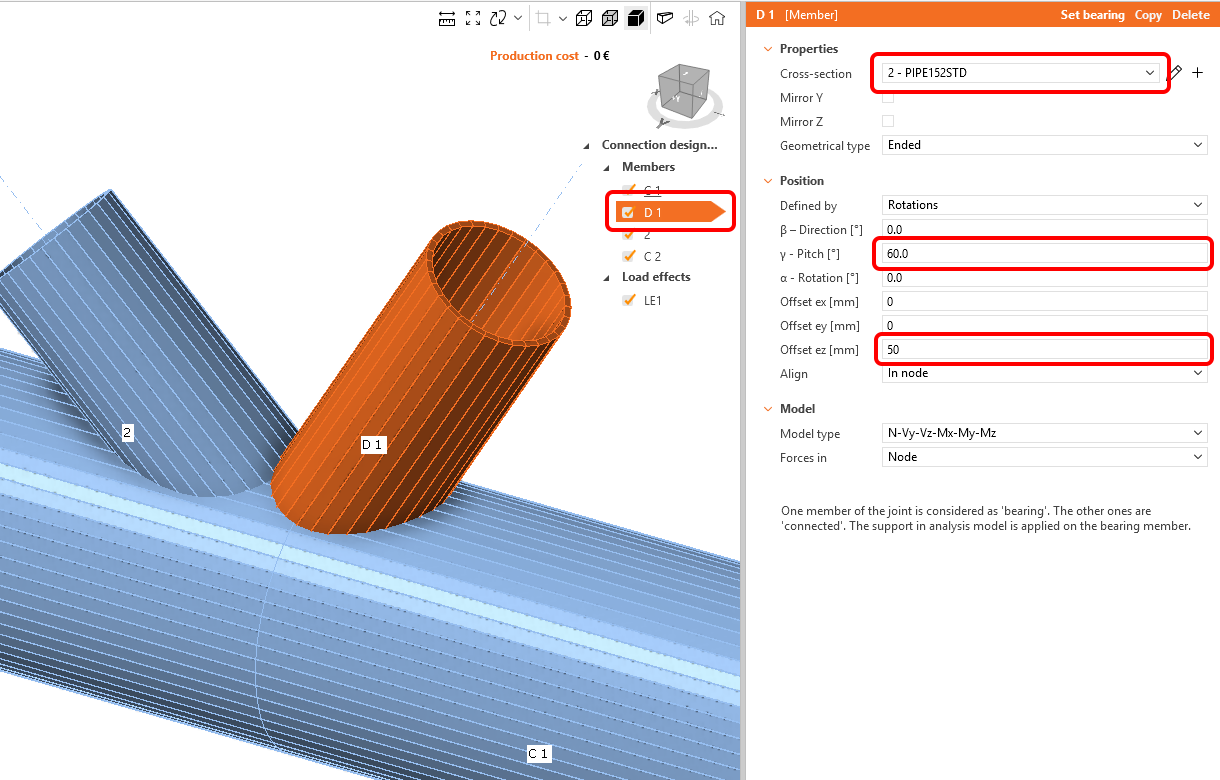Click the rotate view arrows icon
Screen dimensions: 1220x780
point(498,18)
